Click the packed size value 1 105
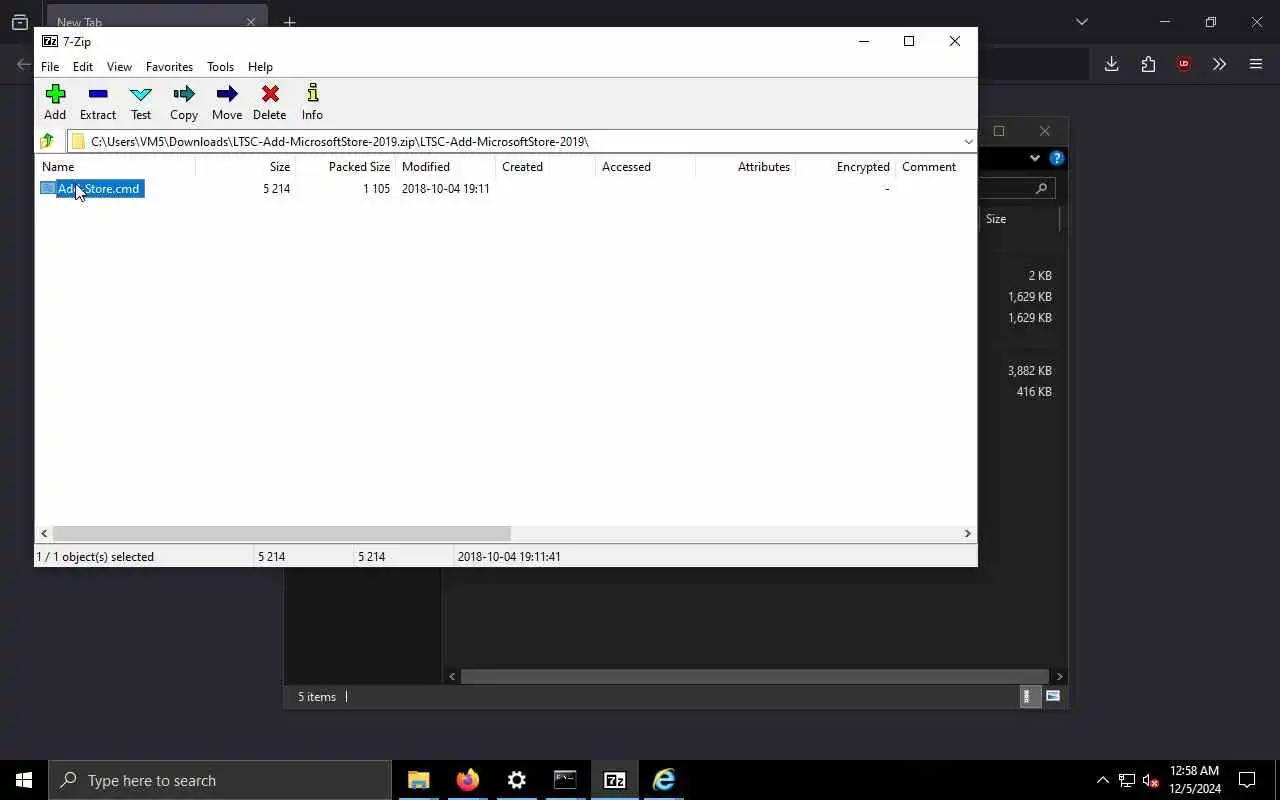This screenshot has height=800, width=1280. pos(376,188)
